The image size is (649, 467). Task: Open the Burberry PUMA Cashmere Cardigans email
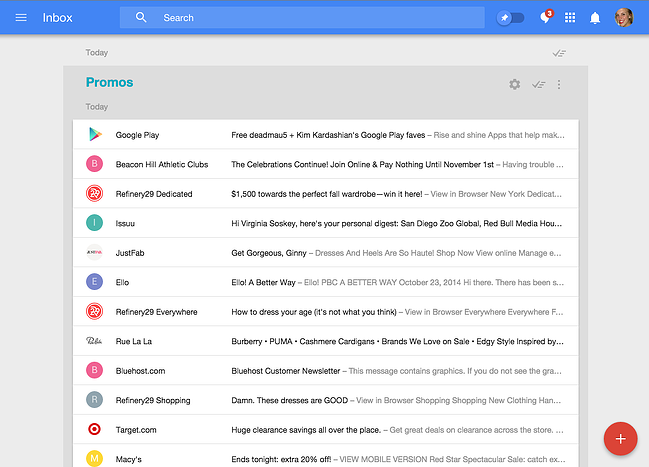coord(326,341)
